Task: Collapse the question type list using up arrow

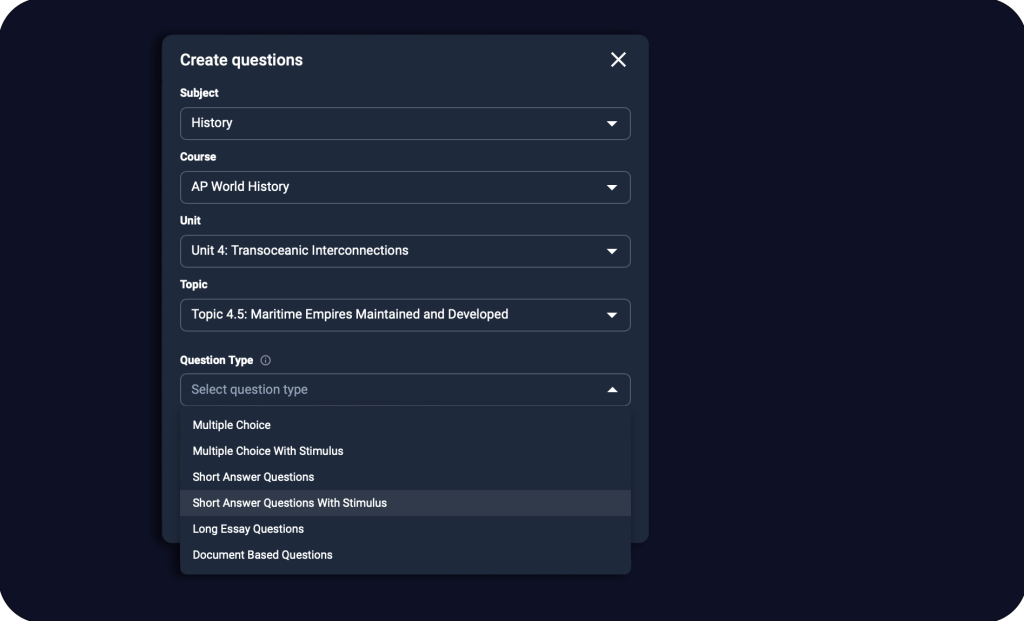Action: (612, 390)
